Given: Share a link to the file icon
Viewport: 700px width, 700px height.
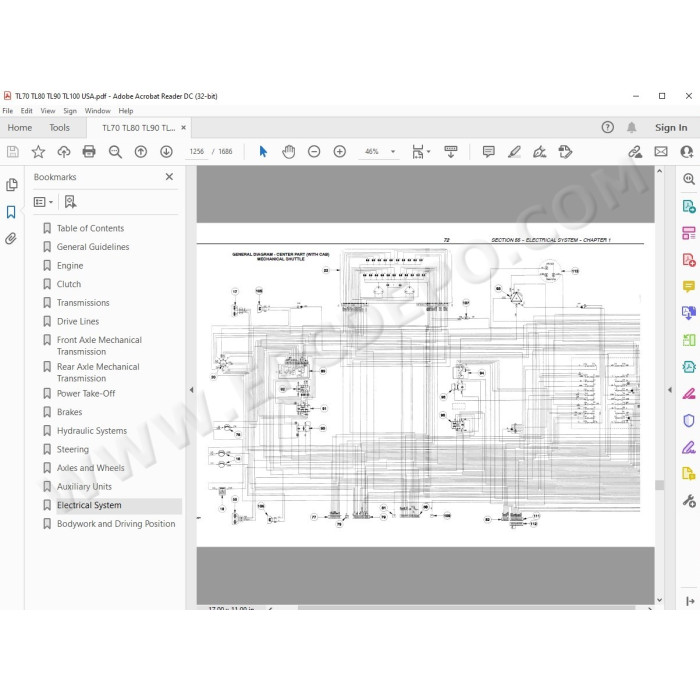Looking at the screenshot, I should (635, 152).
